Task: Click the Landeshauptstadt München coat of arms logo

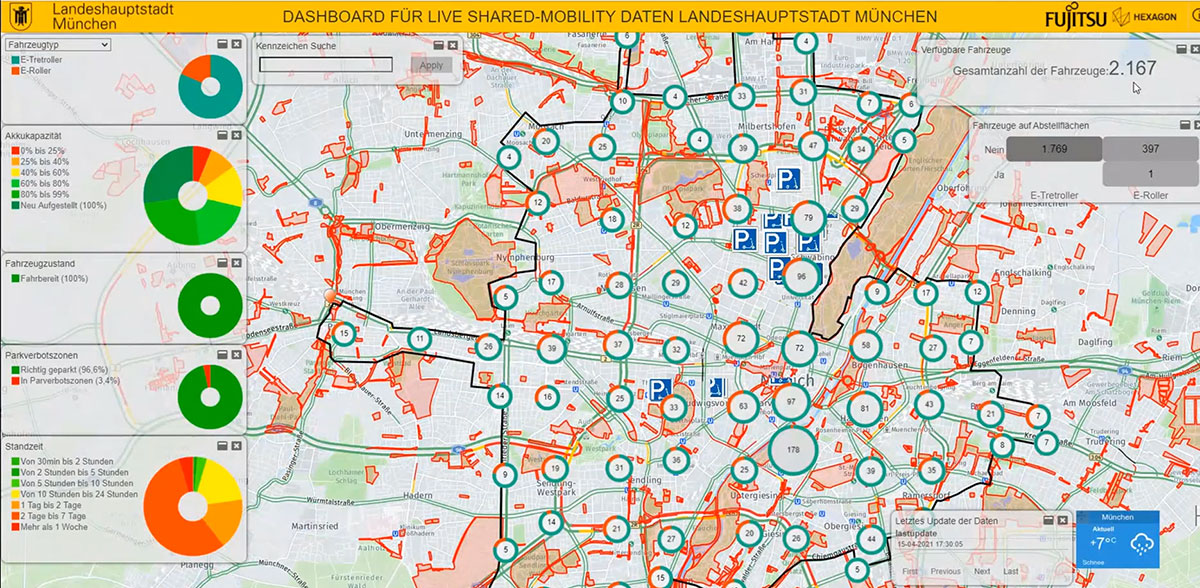Action: [x=21, y=16]
